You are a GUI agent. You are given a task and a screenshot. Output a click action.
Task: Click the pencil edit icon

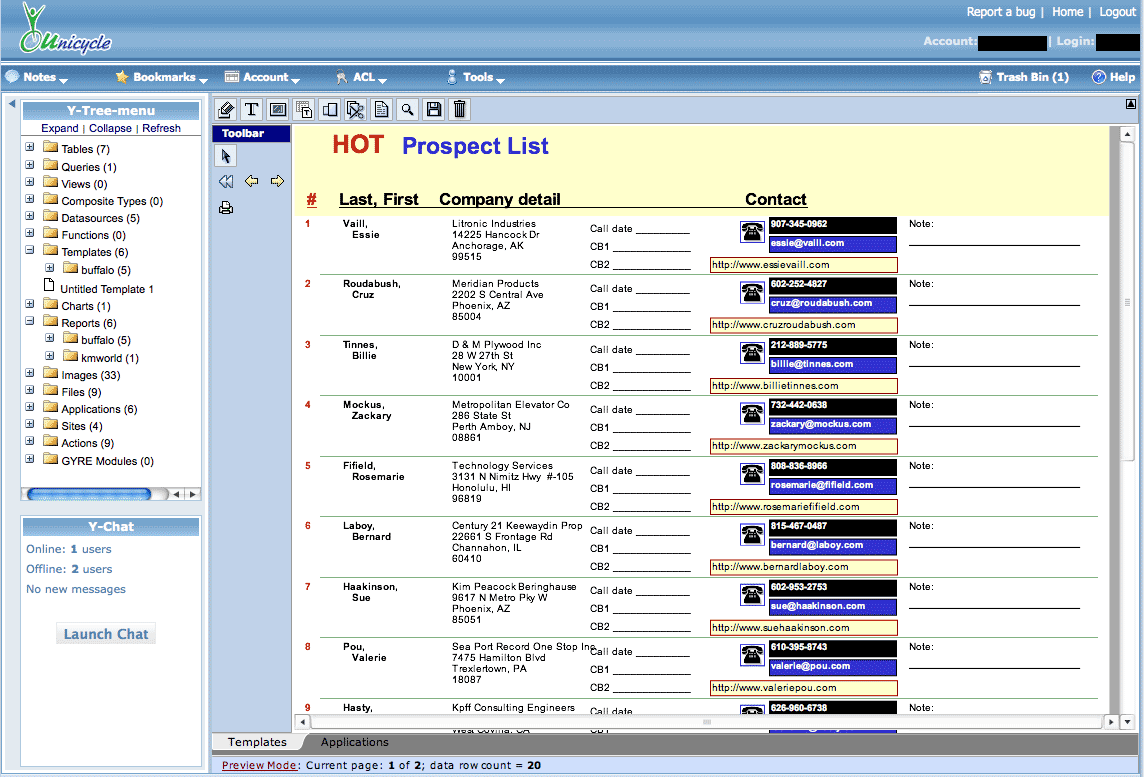(x=226, y=109)
